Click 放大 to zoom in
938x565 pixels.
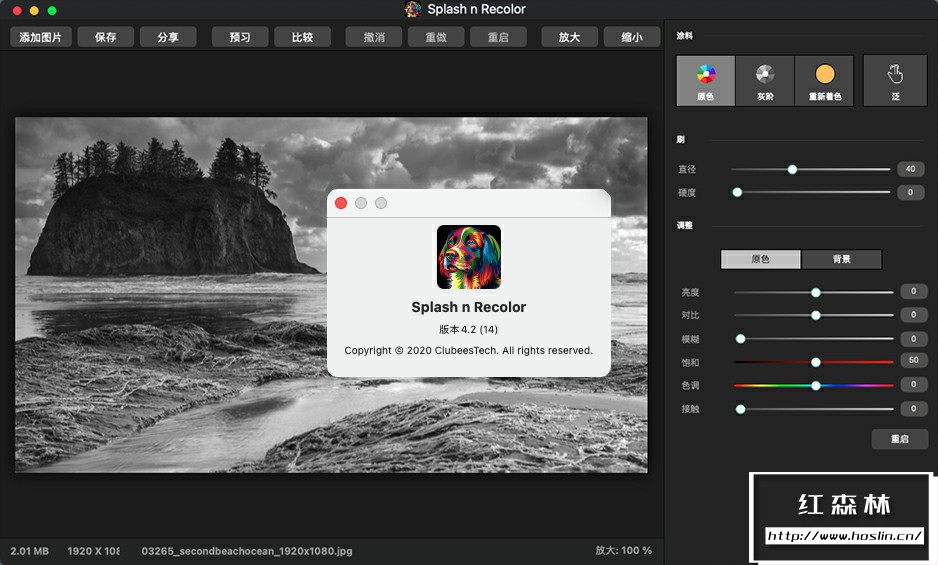570,37
